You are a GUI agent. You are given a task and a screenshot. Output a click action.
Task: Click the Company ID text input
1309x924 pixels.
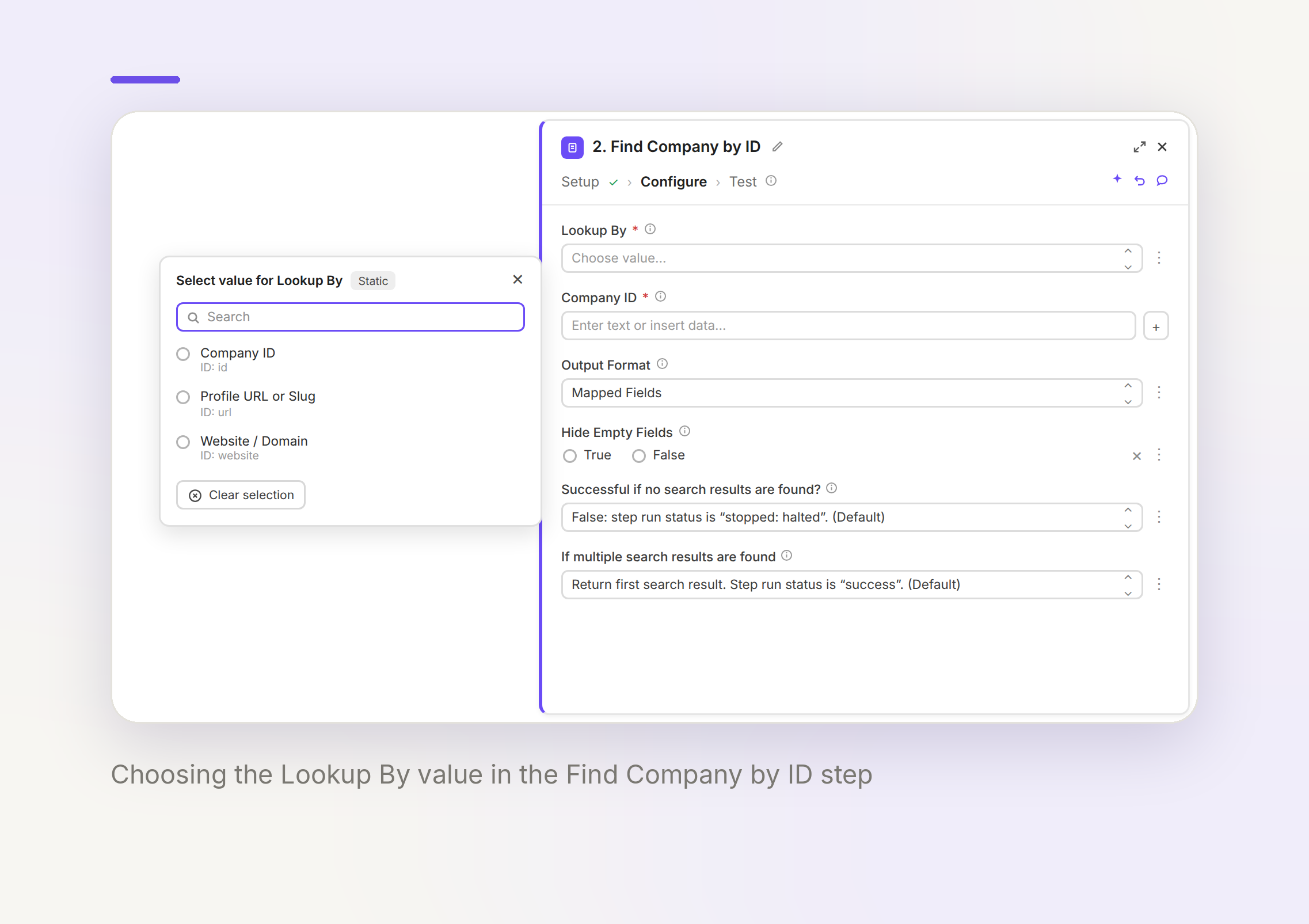click(x=848, y=326)
